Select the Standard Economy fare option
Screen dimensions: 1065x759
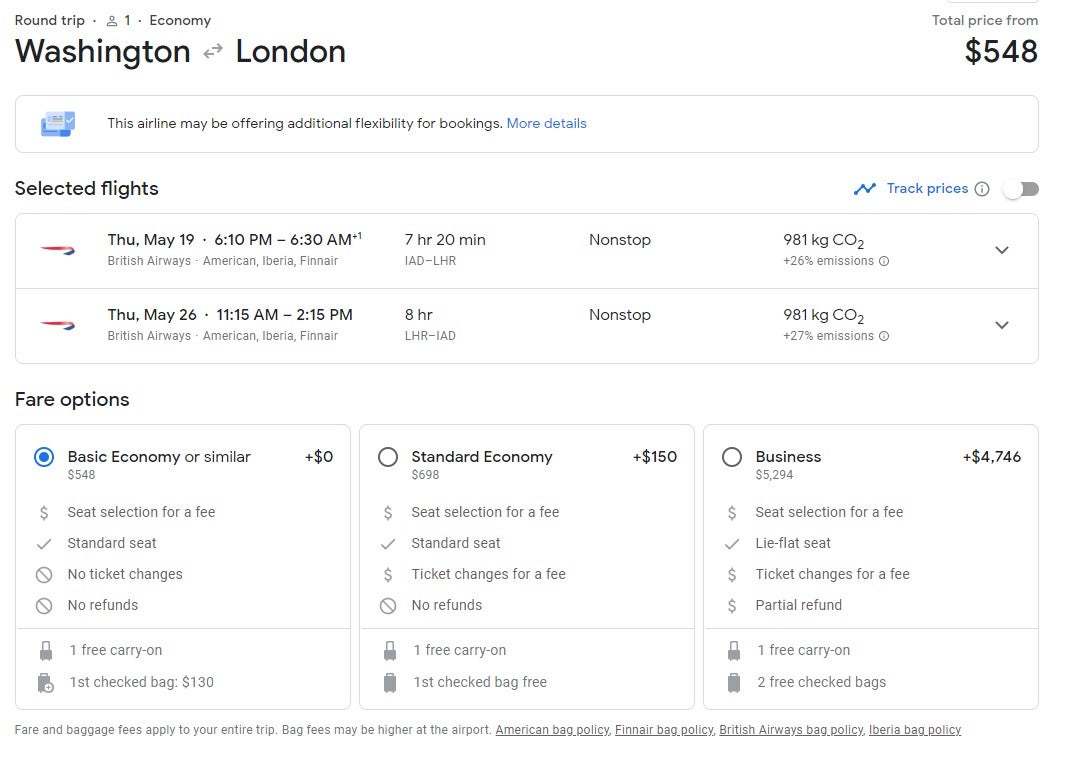coord(388,457)
